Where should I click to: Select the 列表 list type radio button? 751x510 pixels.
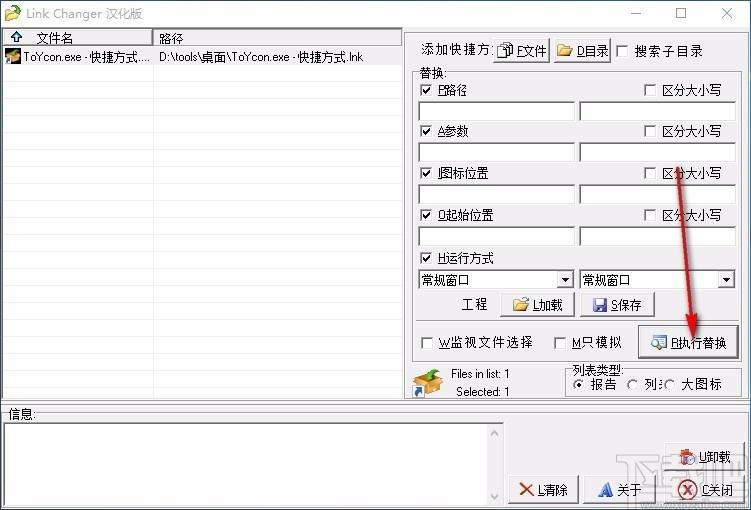(x=632, y=384)
